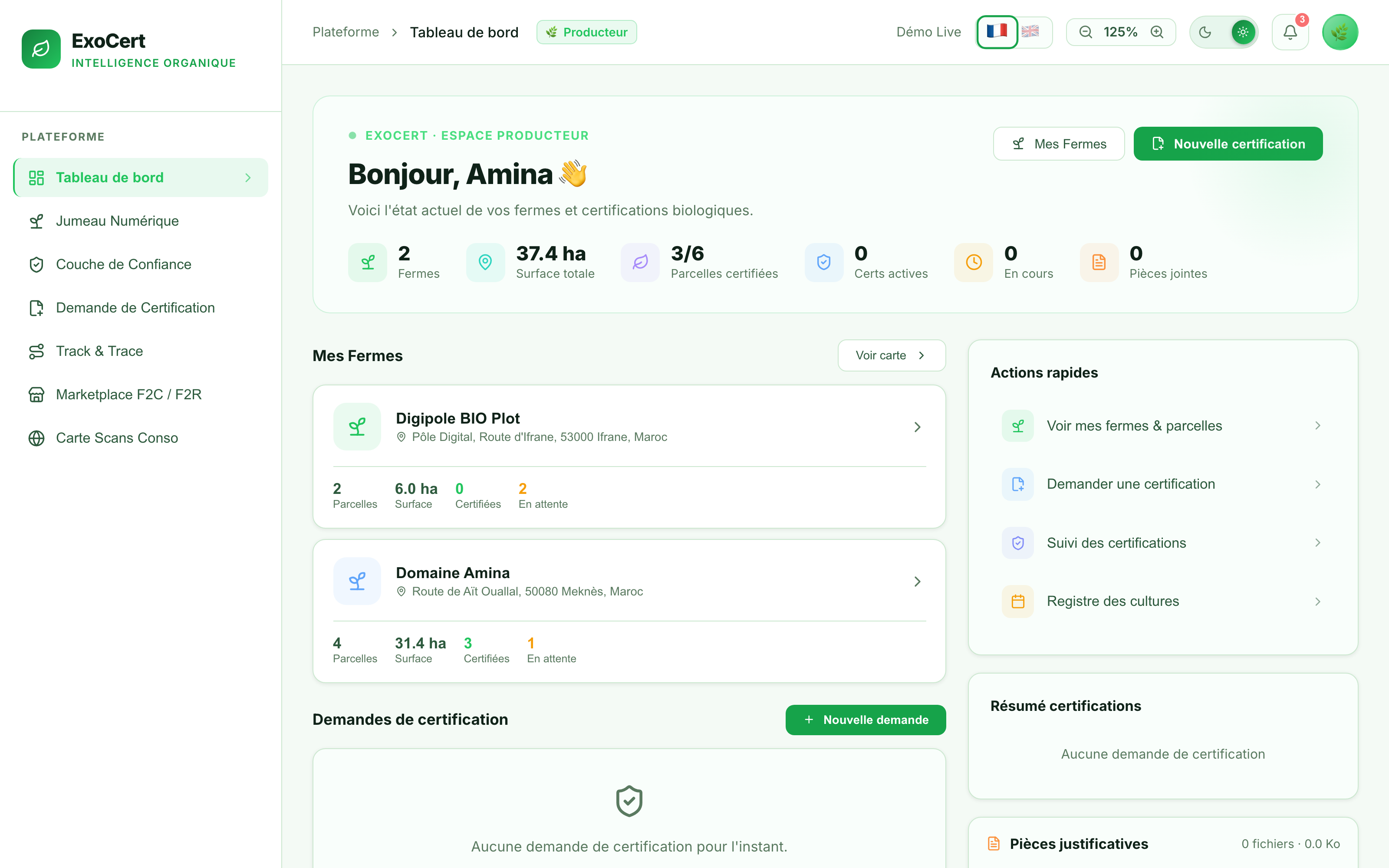Open Jumeau Numérique in sidebar
This screenshot has height=868, width=1389.
141,221
